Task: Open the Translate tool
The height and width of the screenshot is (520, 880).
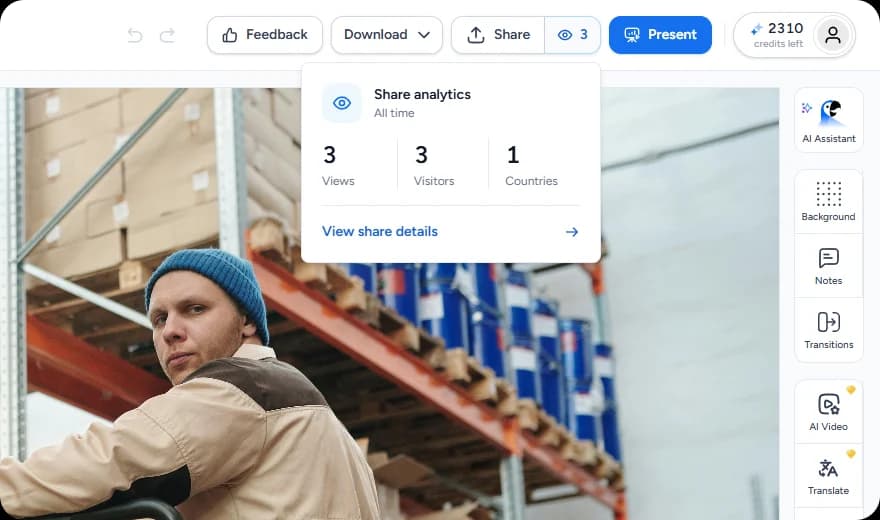Action: (828, 476)
